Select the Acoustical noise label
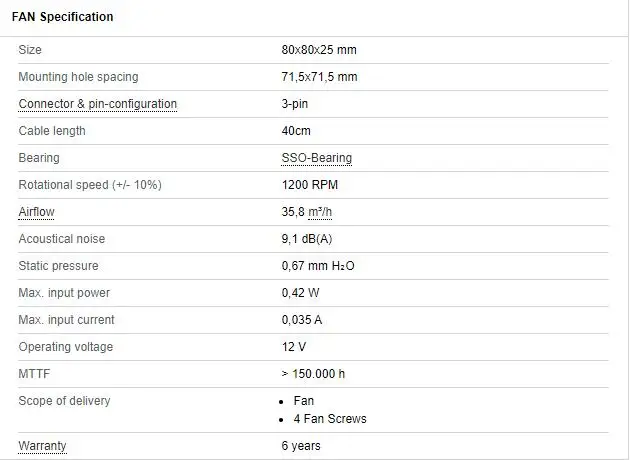The height and width of the screenshot is (460, 630). 61,239
